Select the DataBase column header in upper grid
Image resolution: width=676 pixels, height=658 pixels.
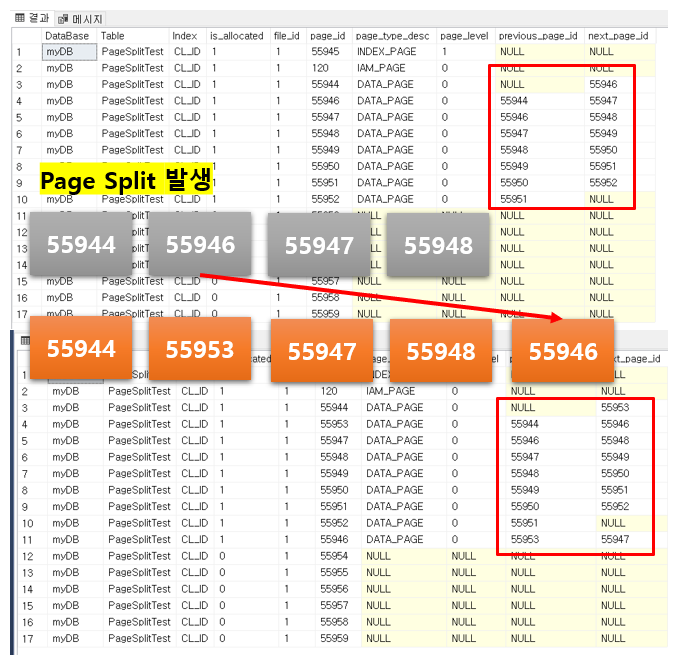(69, 36)
